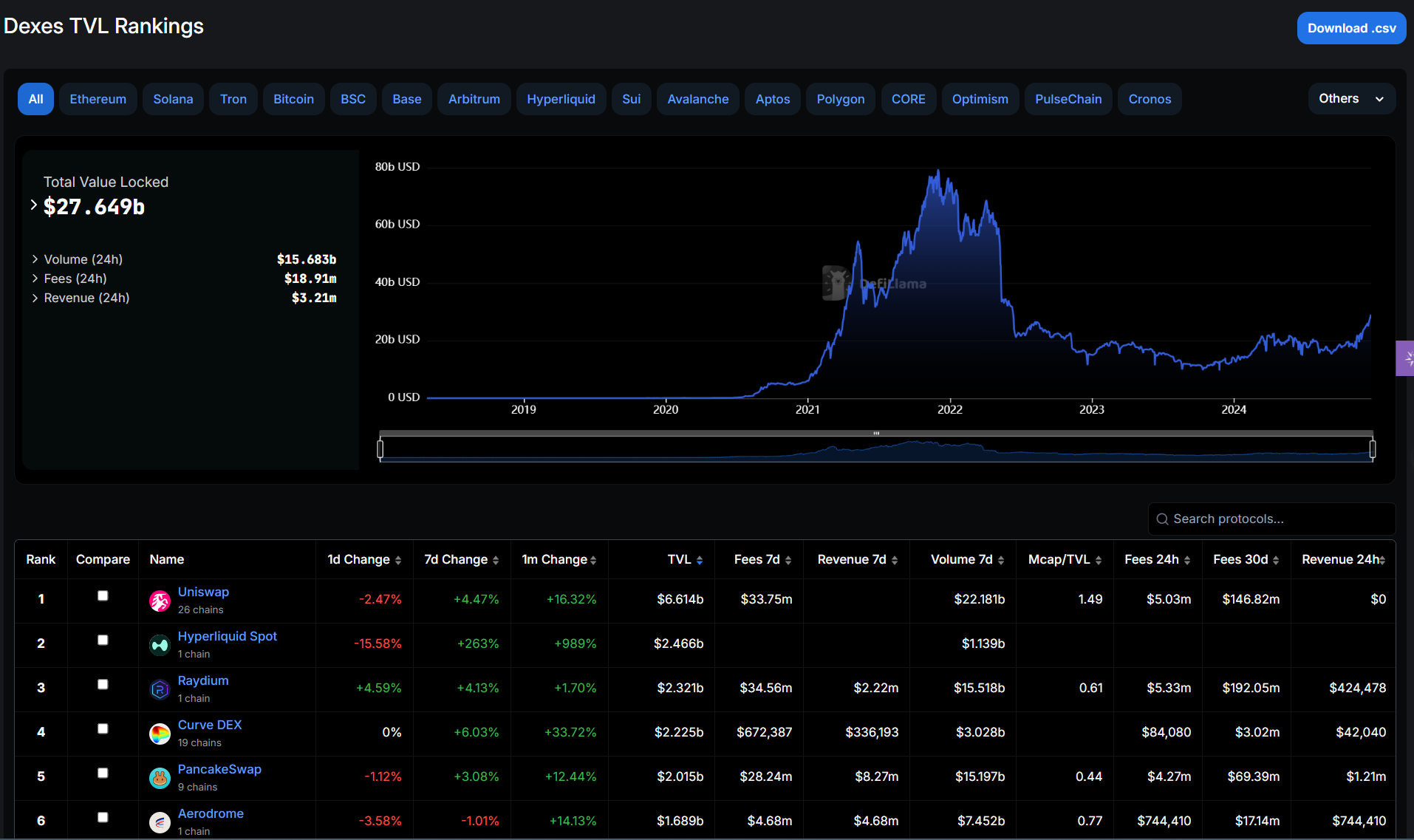Tick the Raydium compare checkbox
Screen dimensions: 1414x840
tap(103, 684)
